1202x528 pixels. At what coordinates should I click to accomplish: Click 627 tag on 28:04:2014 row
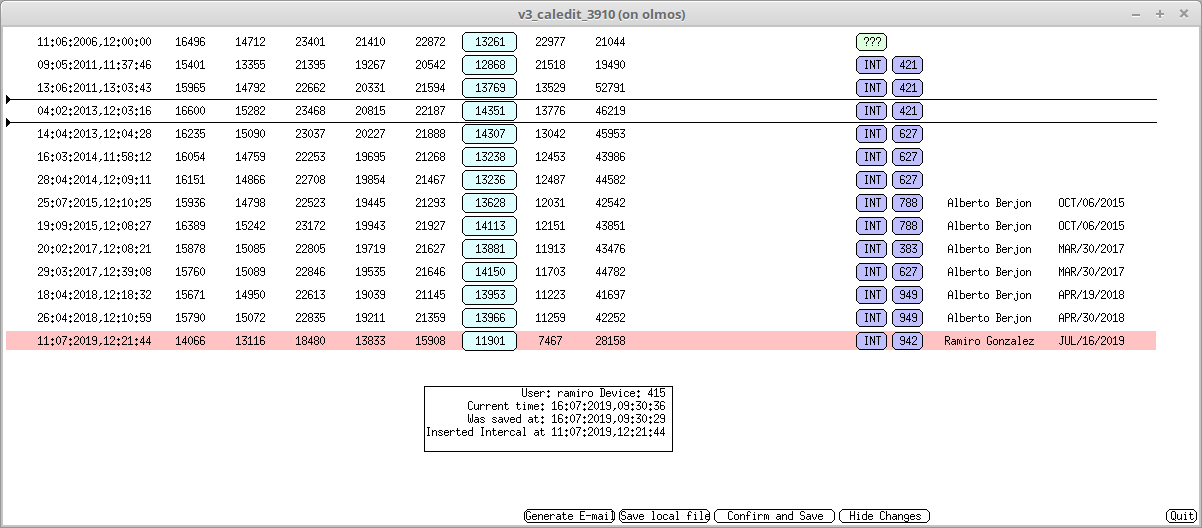point(907,180)
